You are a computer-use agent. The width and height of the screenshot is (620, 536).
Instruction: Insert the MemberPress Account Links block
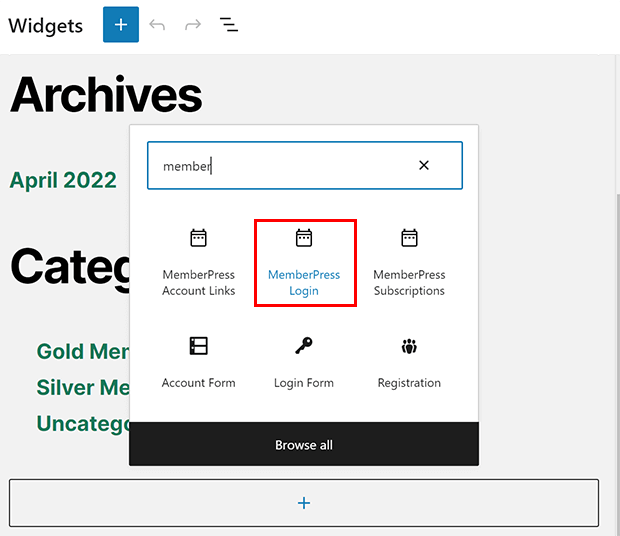coord(198,263)
